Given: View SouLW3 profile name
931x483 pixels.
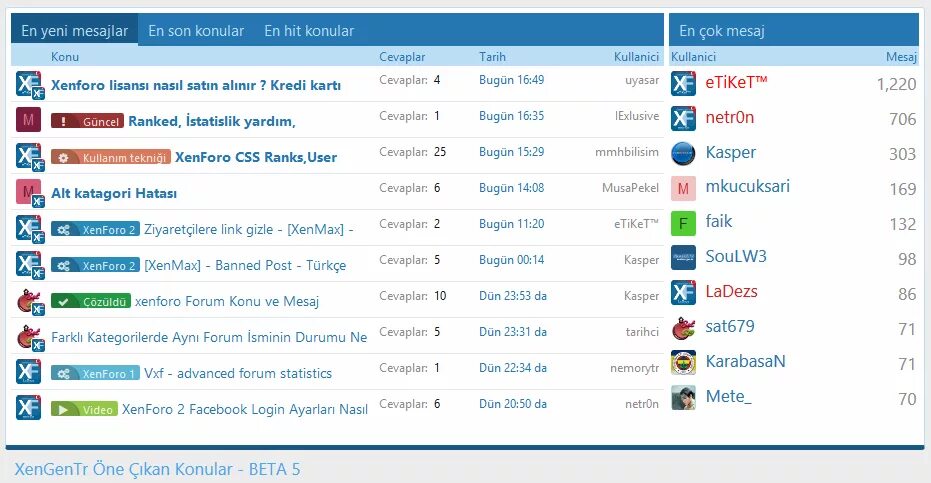Looking at the screenshot, I should 736,256.
